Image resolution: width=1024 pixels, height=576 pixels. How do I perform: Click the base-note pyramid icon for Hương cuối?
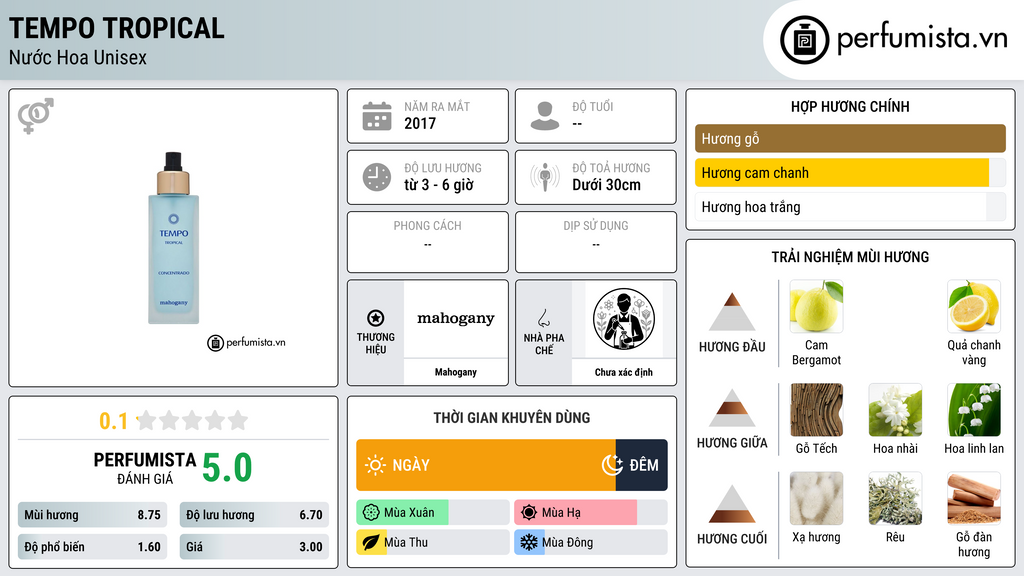[732, 504]
